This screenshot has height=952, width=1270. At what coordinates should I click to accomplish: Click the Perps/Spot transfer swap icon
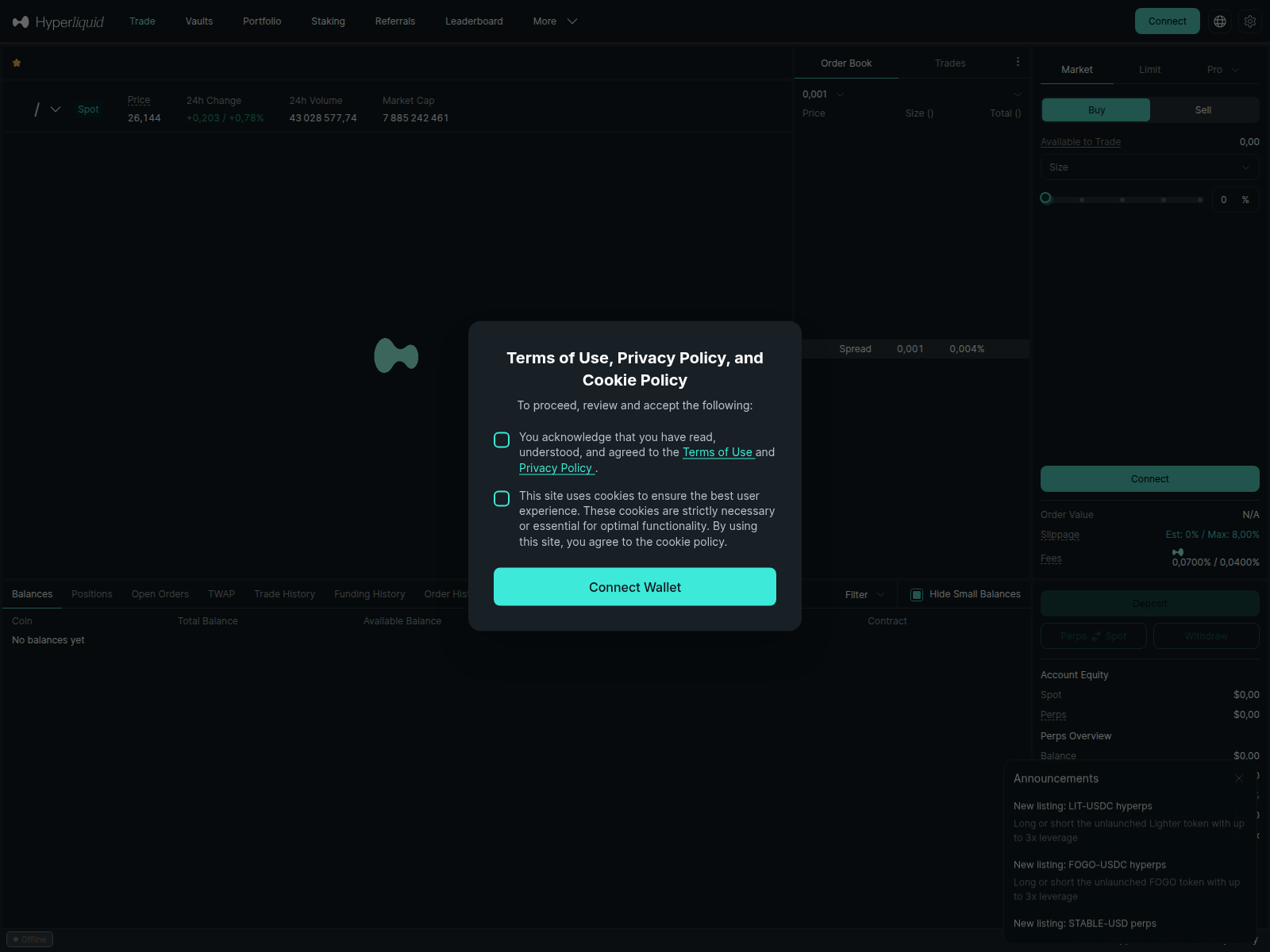(1096, 636)
